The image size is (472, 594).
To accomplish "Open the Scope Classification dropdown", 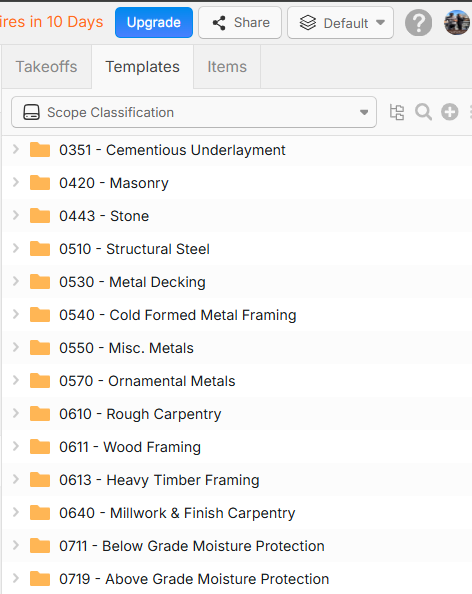I will 194,112.
